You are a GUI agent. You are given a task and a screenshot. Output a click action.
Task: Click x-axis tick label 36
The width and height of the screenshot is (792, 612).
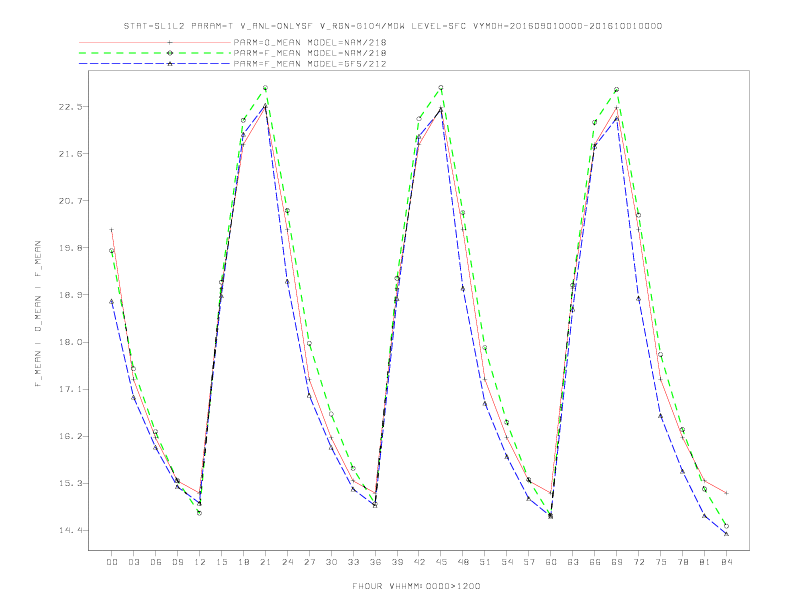[375, 562]
